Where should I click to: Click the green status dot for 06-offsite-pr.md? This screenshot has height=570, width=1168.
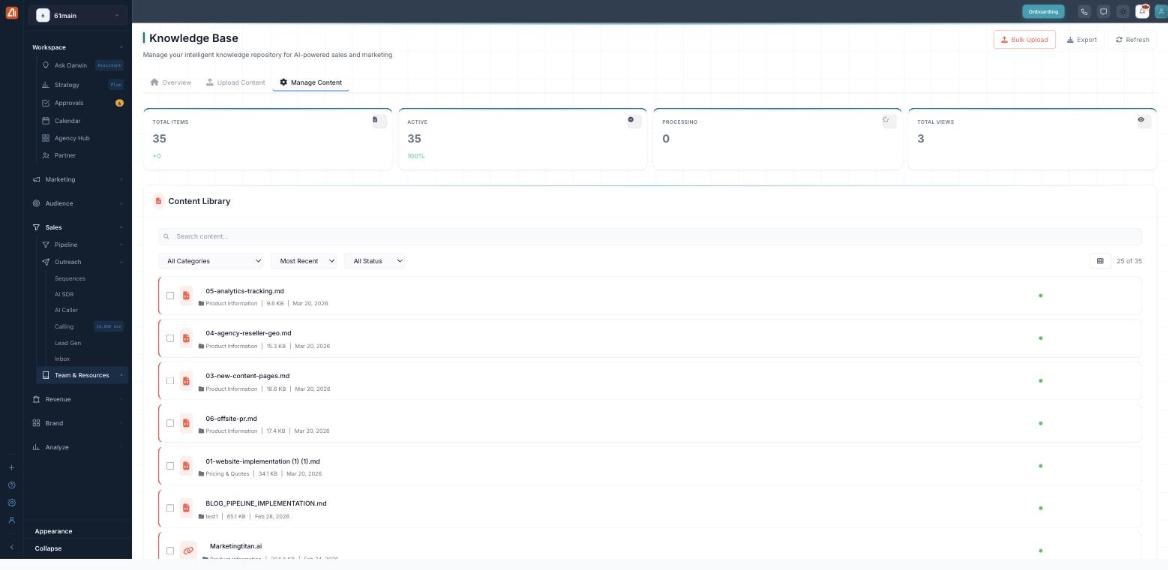click(x=1041, y=423)
